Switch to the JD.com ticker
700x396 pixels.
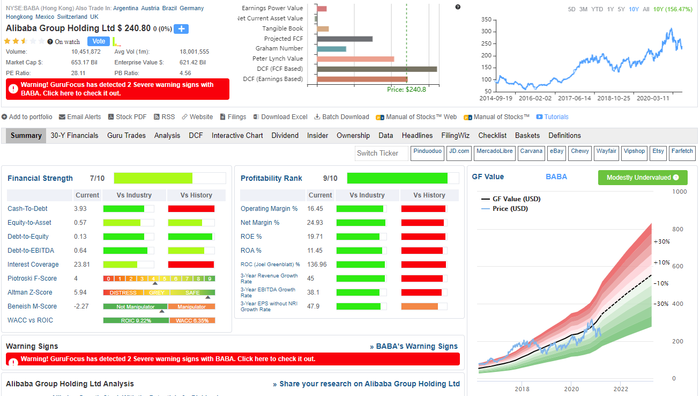pyautogui.click(x=459, y=153)
